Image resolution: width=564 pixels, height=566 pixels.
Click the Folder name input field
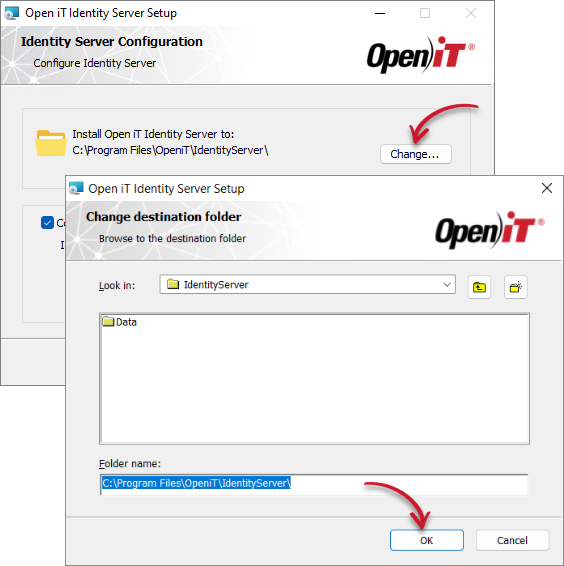[x=313, y=484]
